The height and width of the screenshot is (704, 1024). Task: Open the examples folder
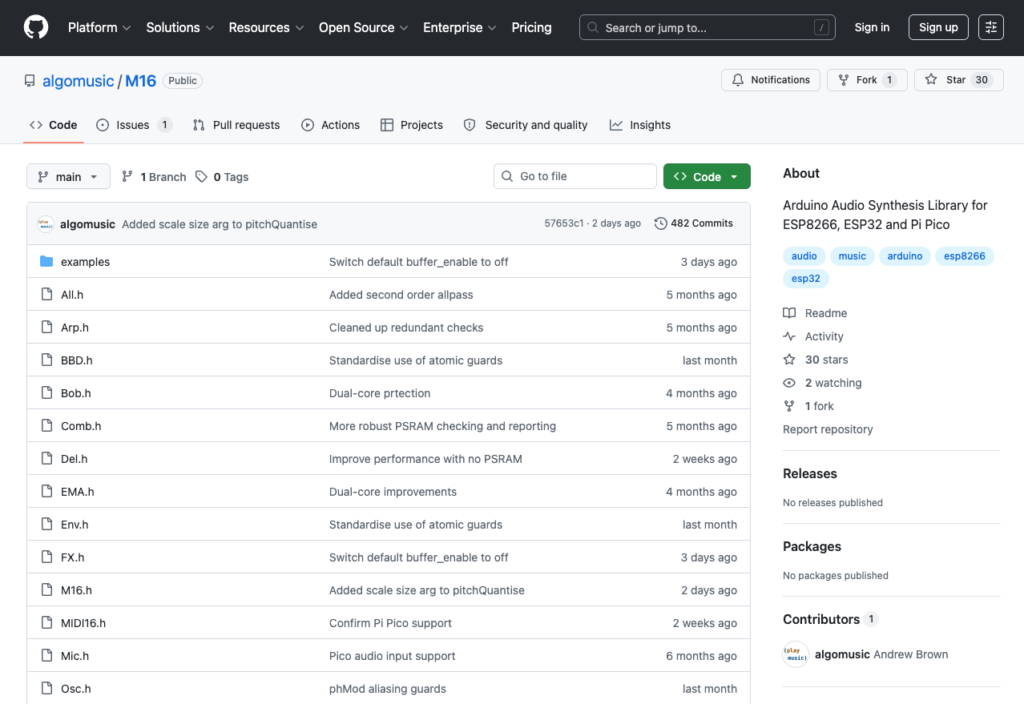click(85, 261)
